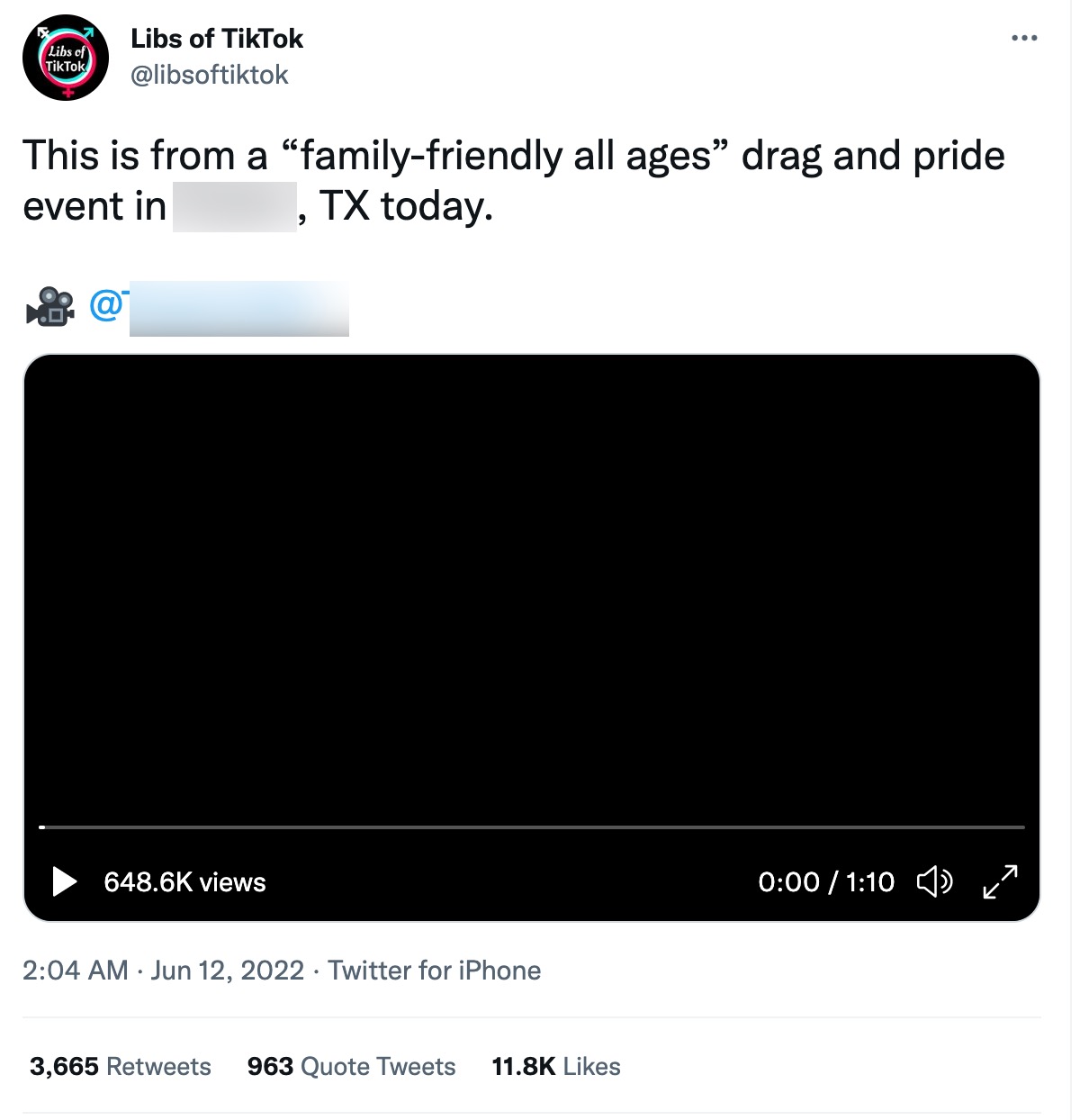Show the 11.8K Likes list
Screen dimensions: 1080x1120
554,1066
